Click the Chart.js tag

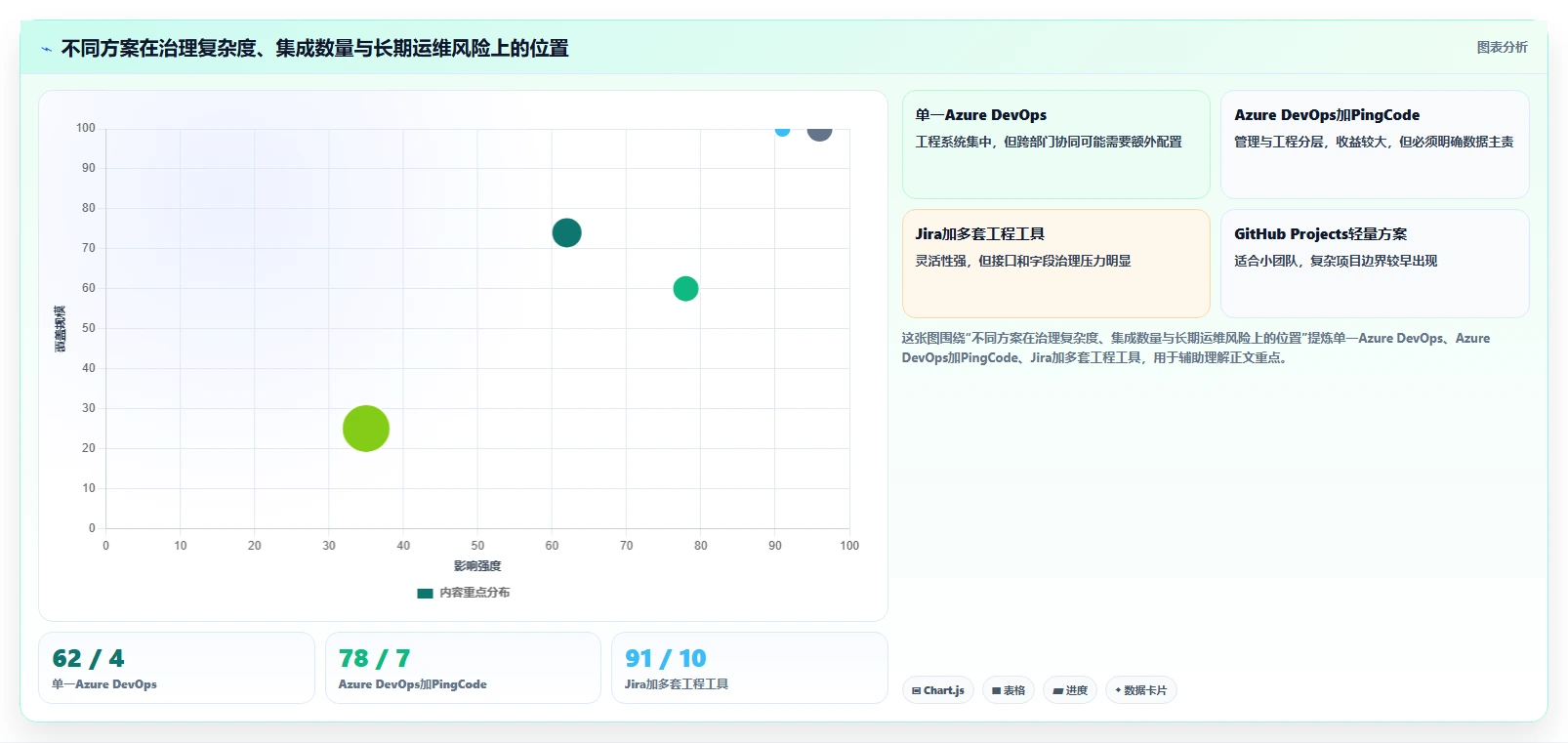point(937,690)
